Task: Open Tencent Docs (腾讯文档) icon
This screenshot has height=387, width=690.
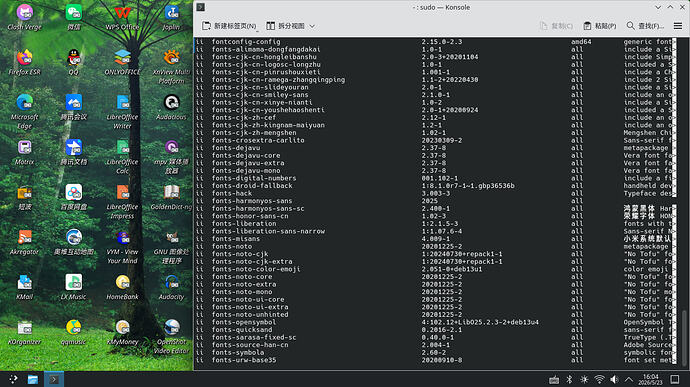Action: click(x=73, y=147)
